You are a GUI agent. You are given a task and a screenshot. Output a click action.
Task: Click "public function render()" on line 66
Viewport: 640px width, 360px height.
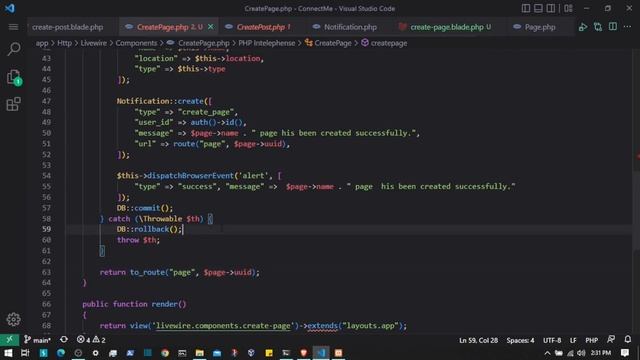134,304
